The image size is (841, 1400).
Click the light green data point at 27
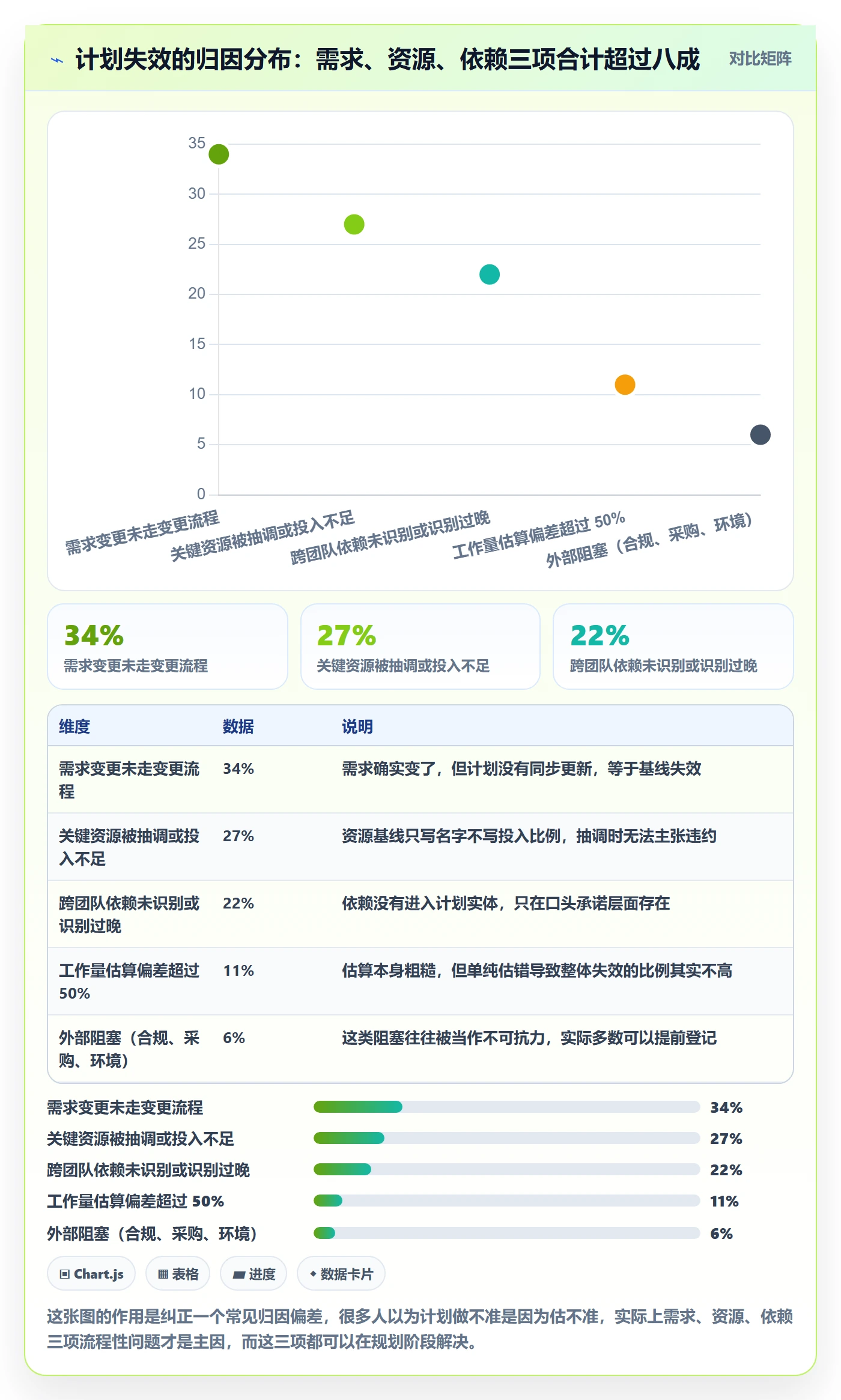click(x=354, y=225)
